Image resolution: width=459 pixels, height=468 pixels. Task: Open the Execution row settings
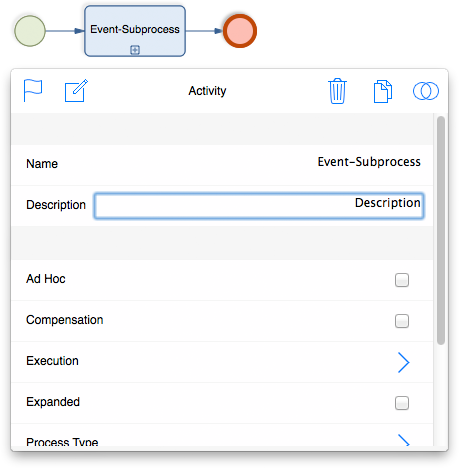[222, 362]
